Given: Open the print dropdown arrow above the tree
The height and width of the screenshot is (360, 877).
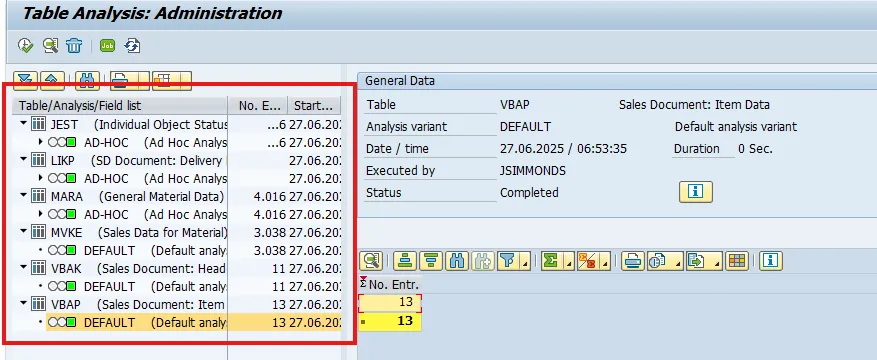Looking at the screenshot, I should point(143,80).
